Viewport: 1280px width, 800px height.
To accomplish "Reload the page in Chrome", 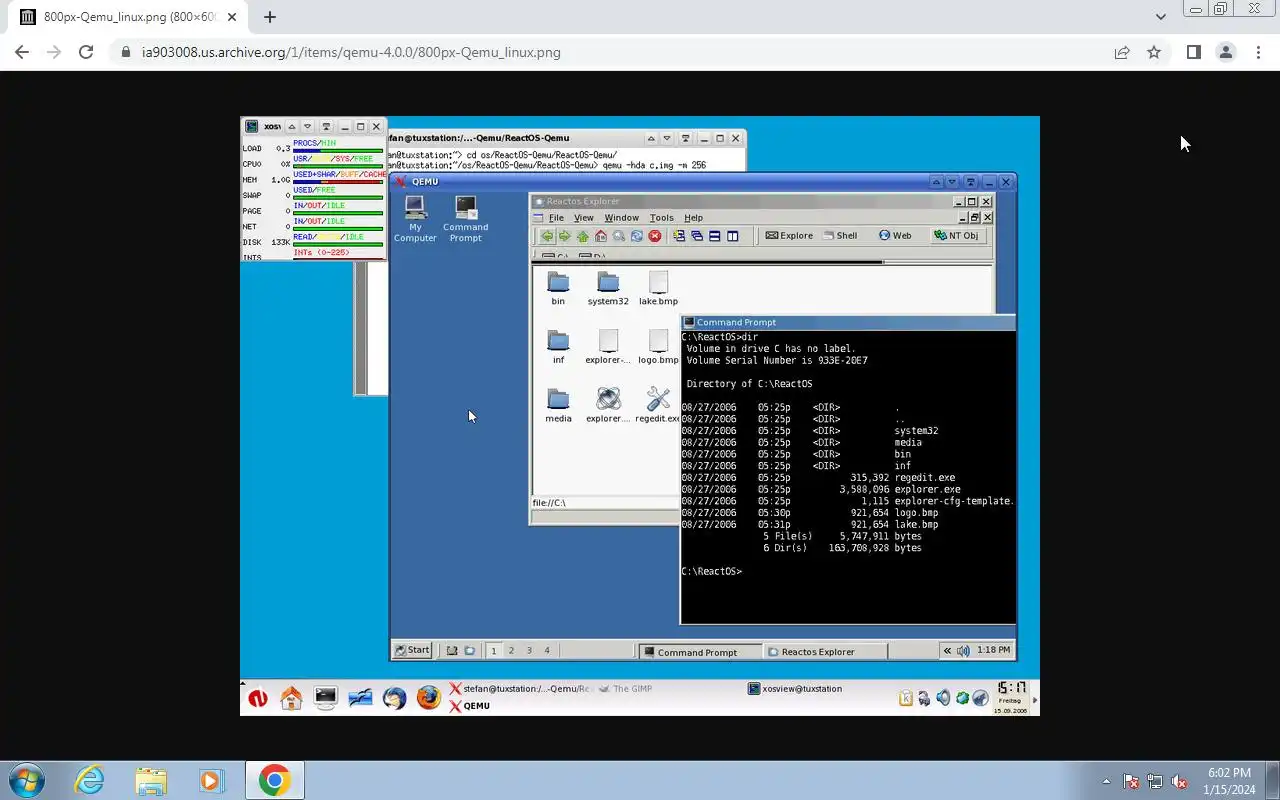I will [x=86, y=52].
